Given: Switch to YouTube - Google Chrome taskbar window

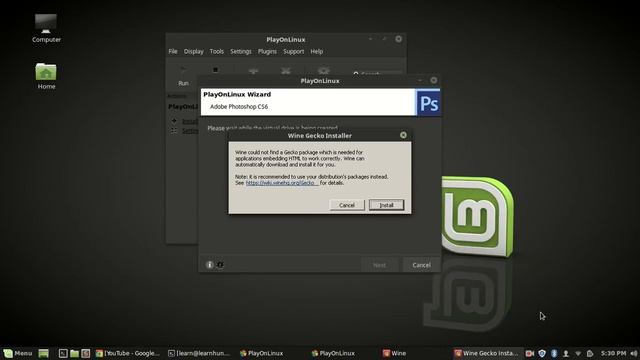Looking at the screenshot, I should pos(127,353).
